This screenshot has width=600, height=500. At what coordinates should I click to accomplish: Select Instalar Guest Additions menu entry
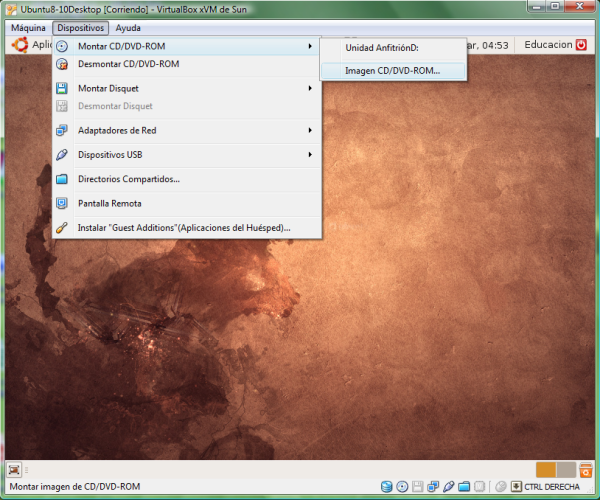pyautogui.click(x=184, y=227)
